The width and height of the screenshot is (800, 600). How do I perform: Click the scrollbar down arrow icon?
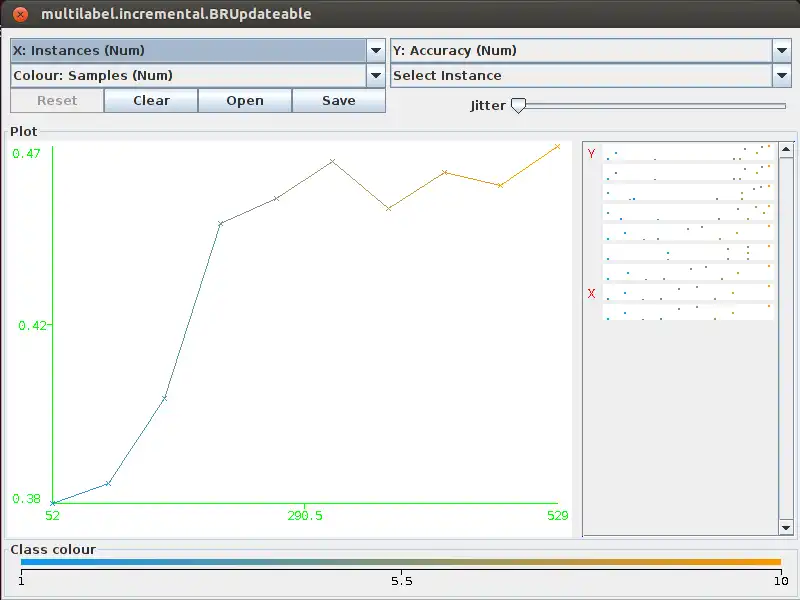786,528
